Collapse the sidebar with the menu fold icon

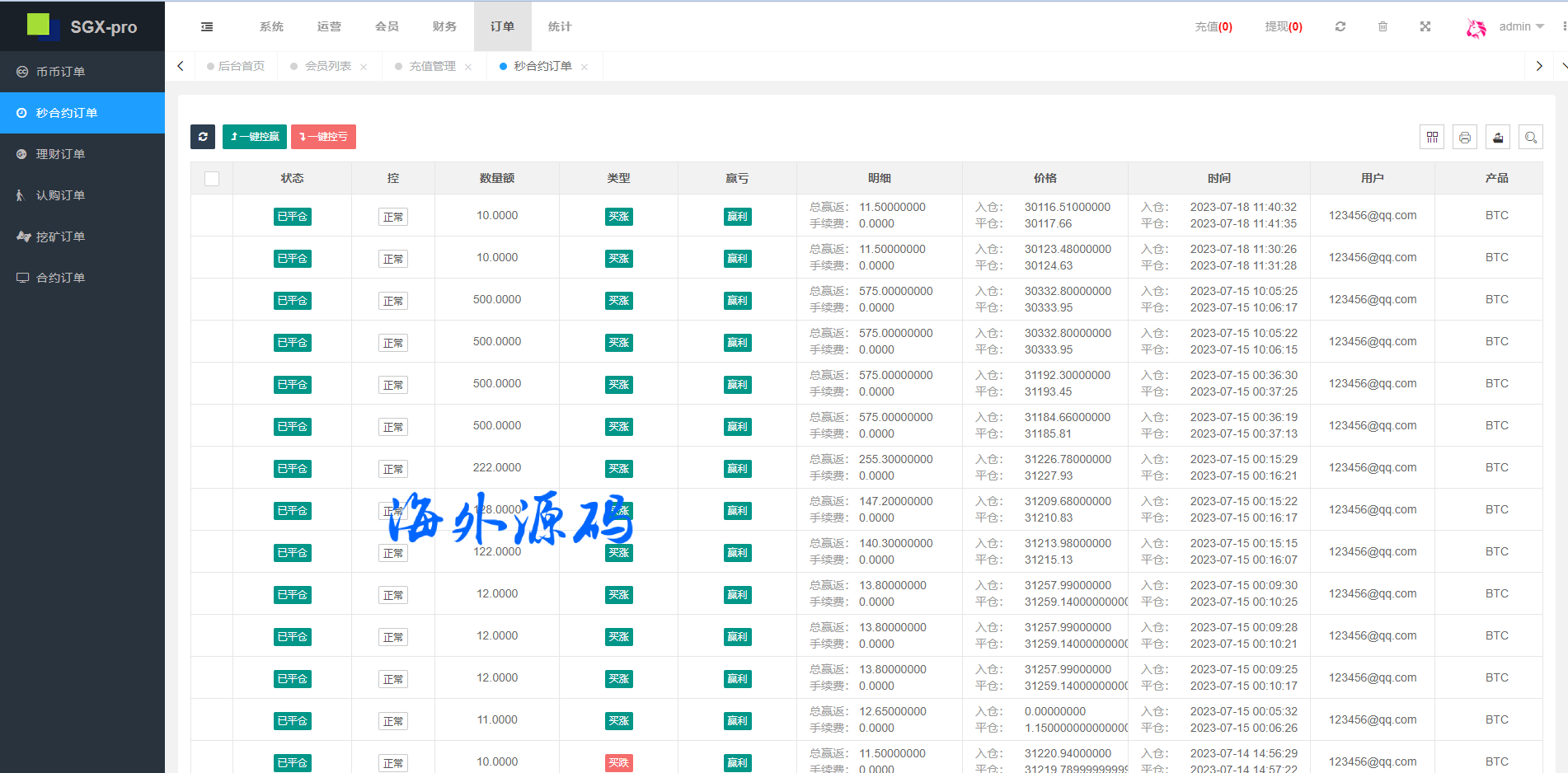207,26
